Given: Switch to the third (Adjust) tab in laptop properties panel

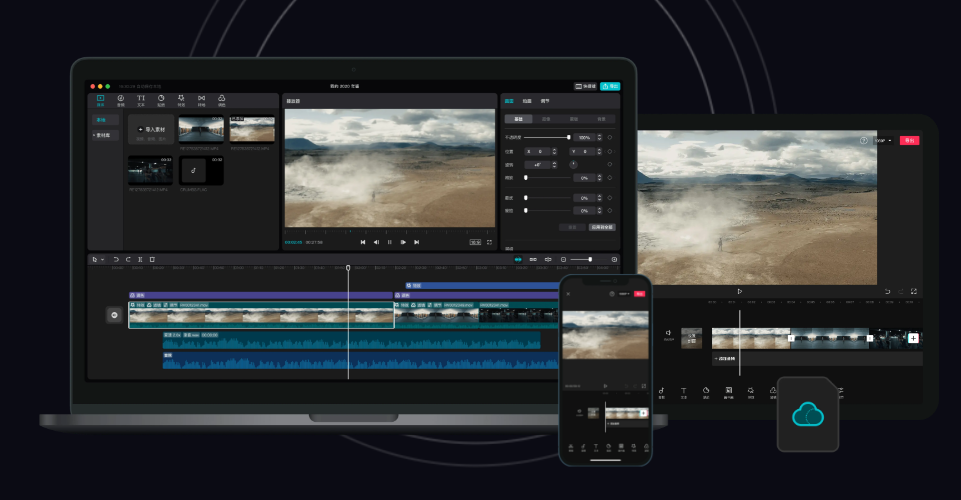Looking at the screenshot, I should coord(545,101).
